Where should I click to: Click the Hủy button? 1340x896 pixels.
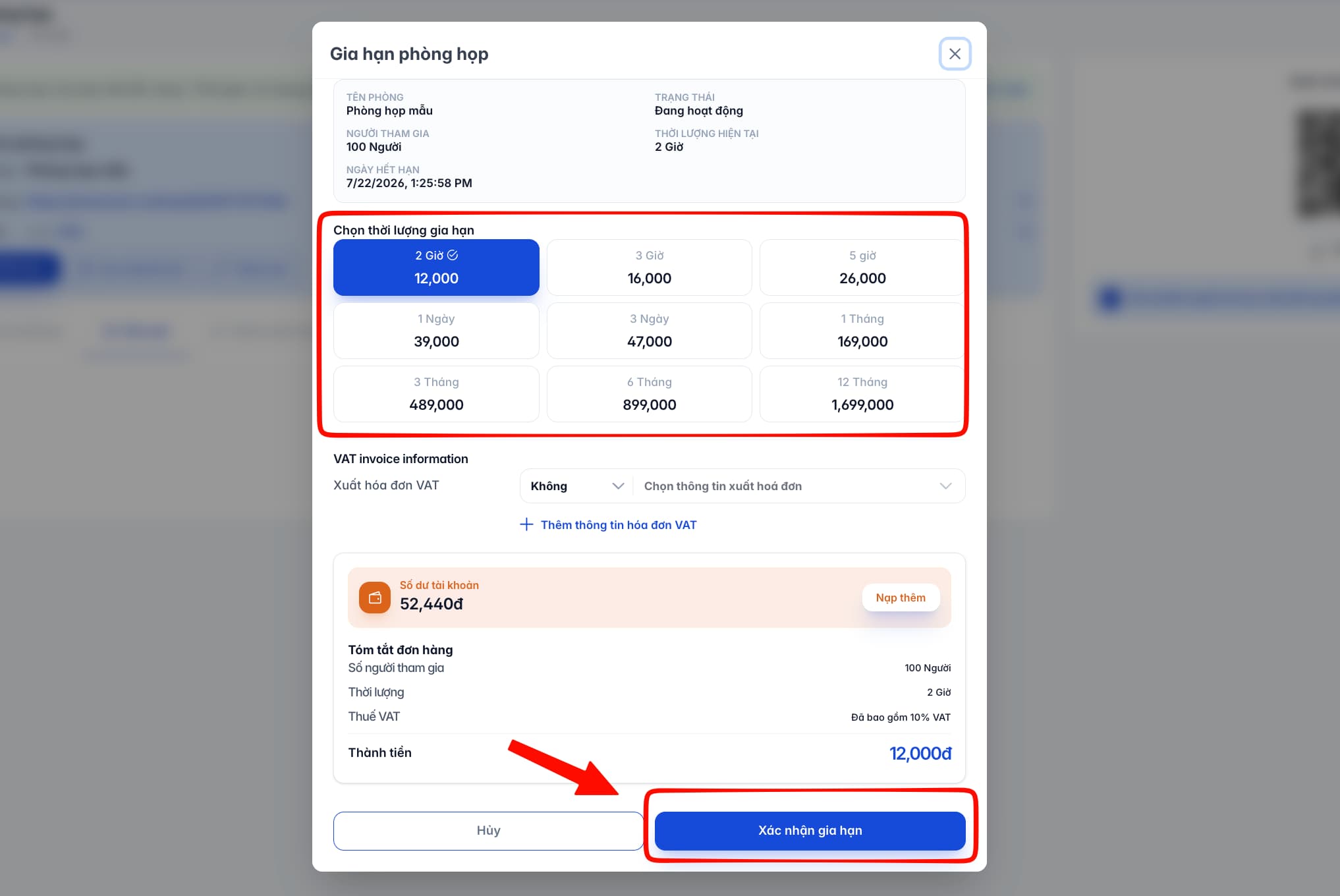click(488, 831)
